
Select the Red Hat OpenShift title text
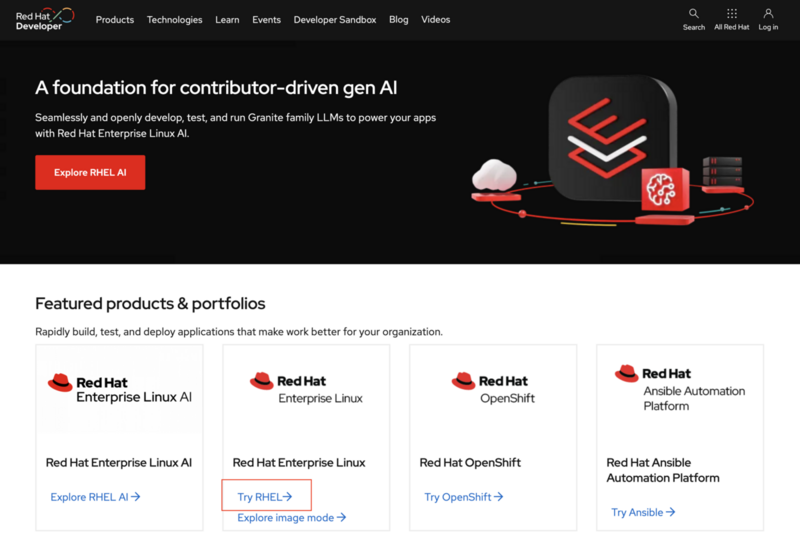click(470, 463)
